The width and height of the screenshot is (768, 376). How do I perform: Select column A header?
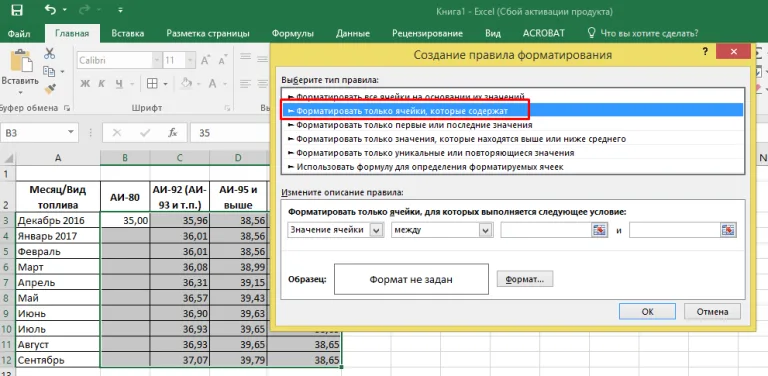(x=58, y=158)
